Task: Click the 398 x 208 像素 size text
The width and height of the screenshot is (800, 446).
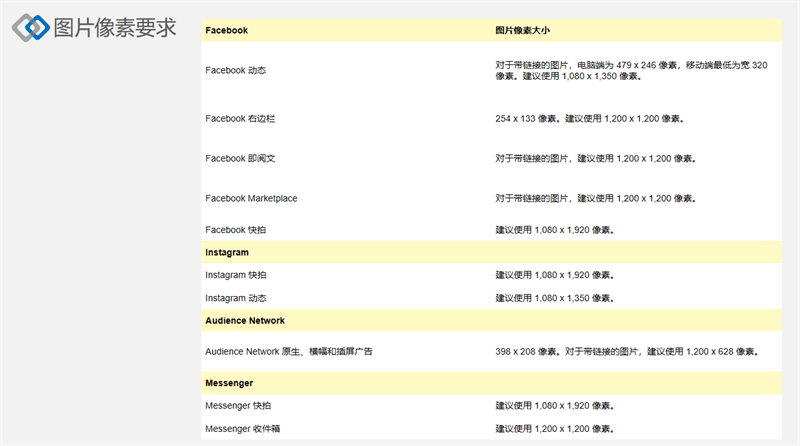Action: [627, 351]
